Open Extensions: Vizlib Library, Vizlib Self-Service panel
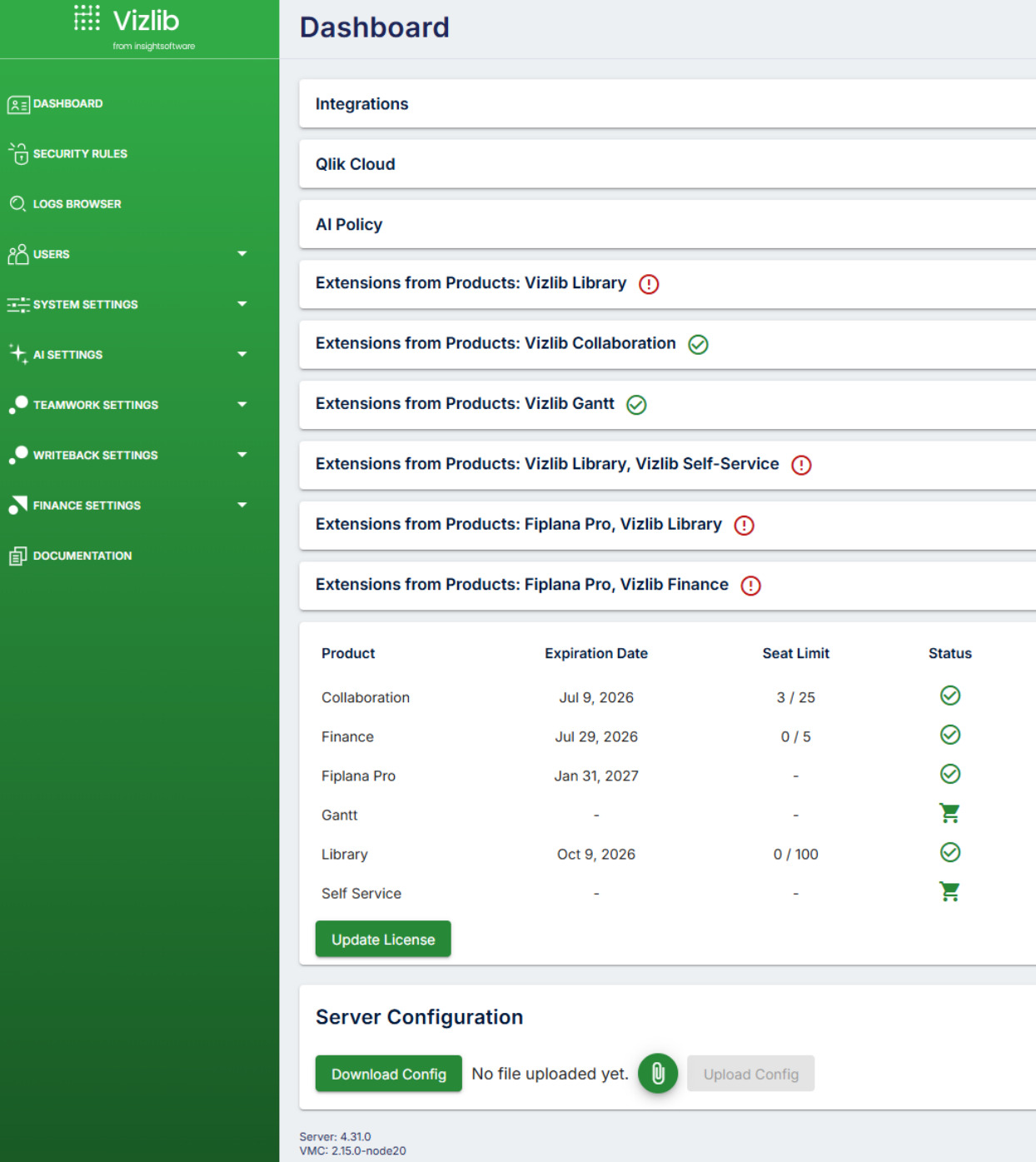 pyautogui.click(x=667, y=465)
